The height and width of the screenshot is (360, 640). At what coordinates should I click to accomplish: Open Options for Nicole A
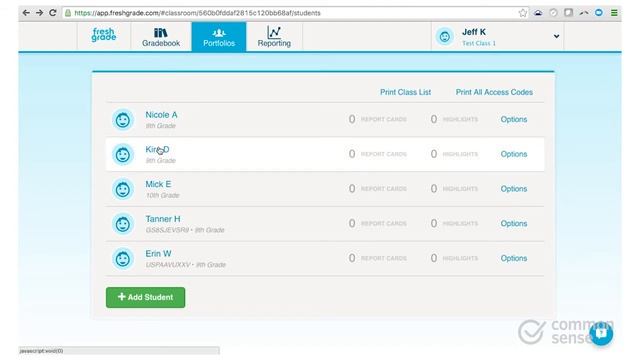click(513, 120)
